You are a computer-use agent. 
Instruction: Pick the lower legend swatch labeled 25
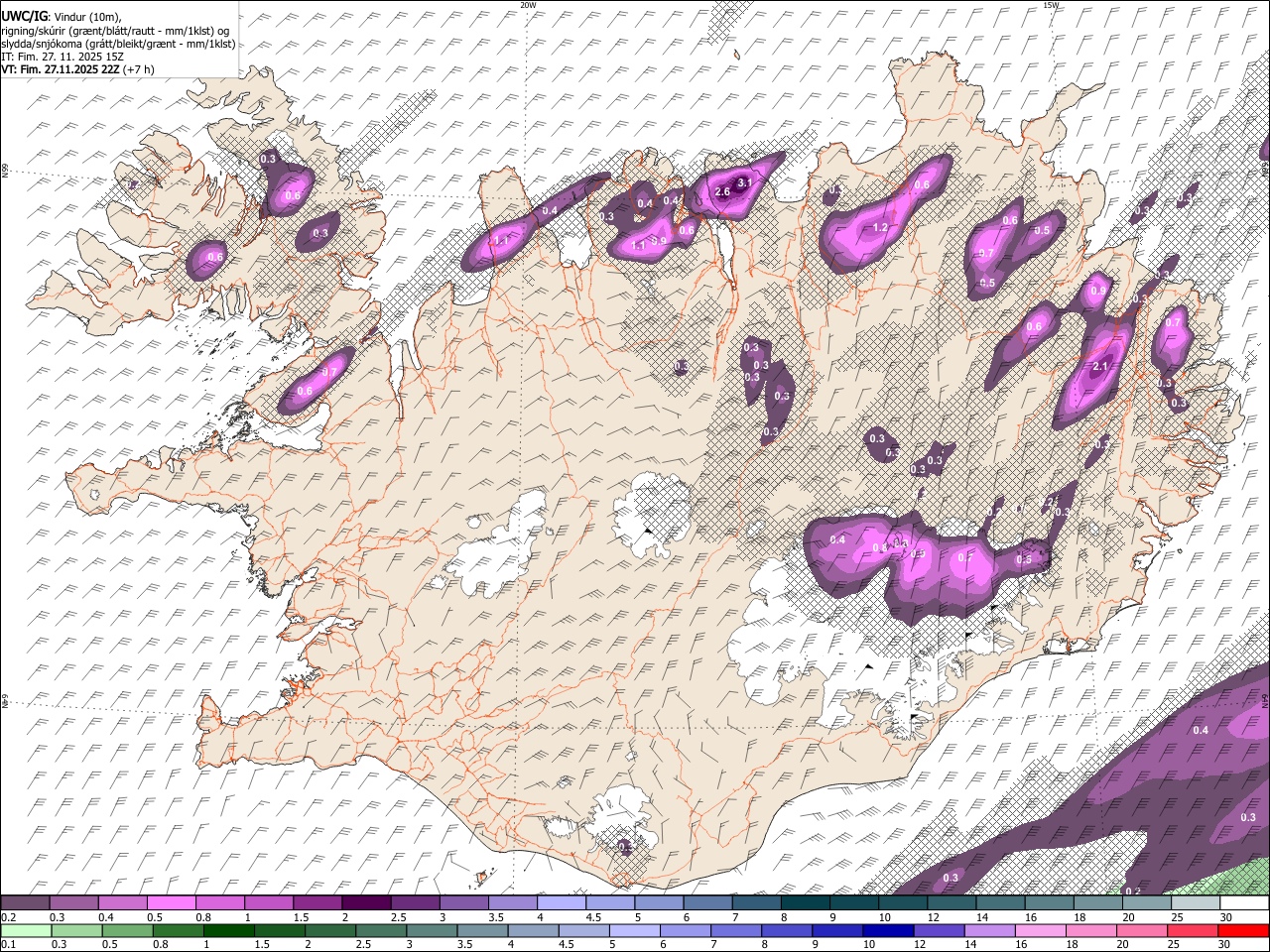[1193, 931]
